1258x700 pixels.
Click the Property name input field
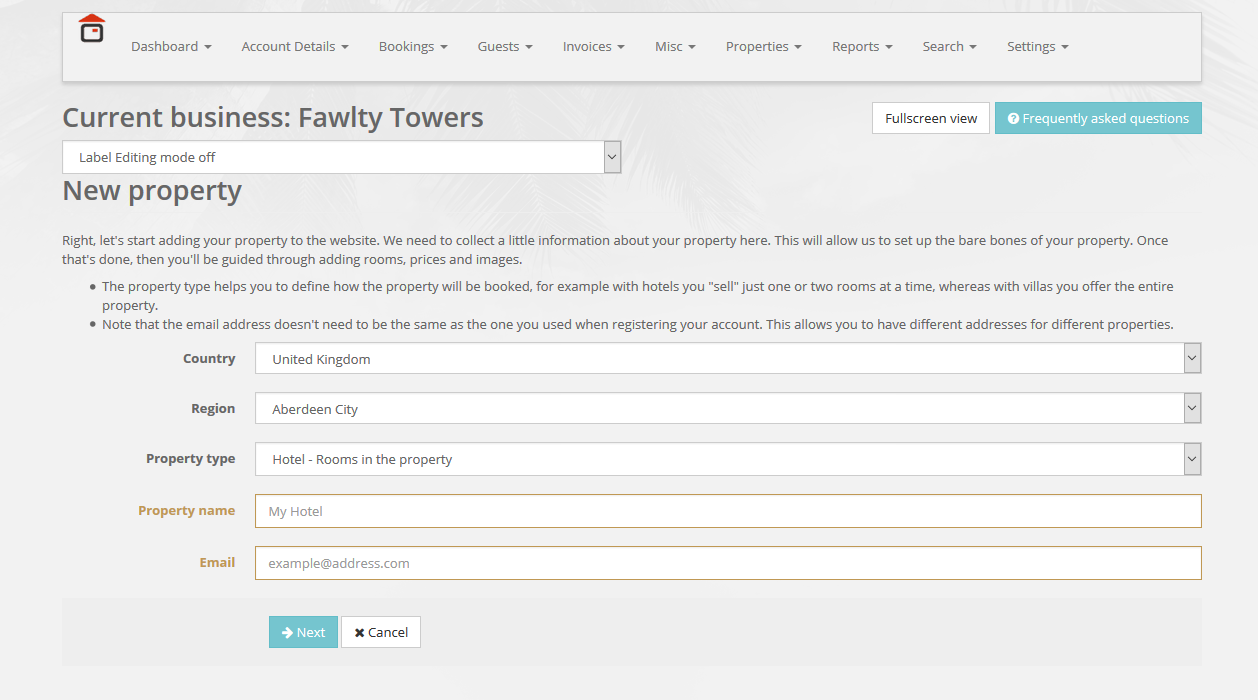tap(728, 511)
